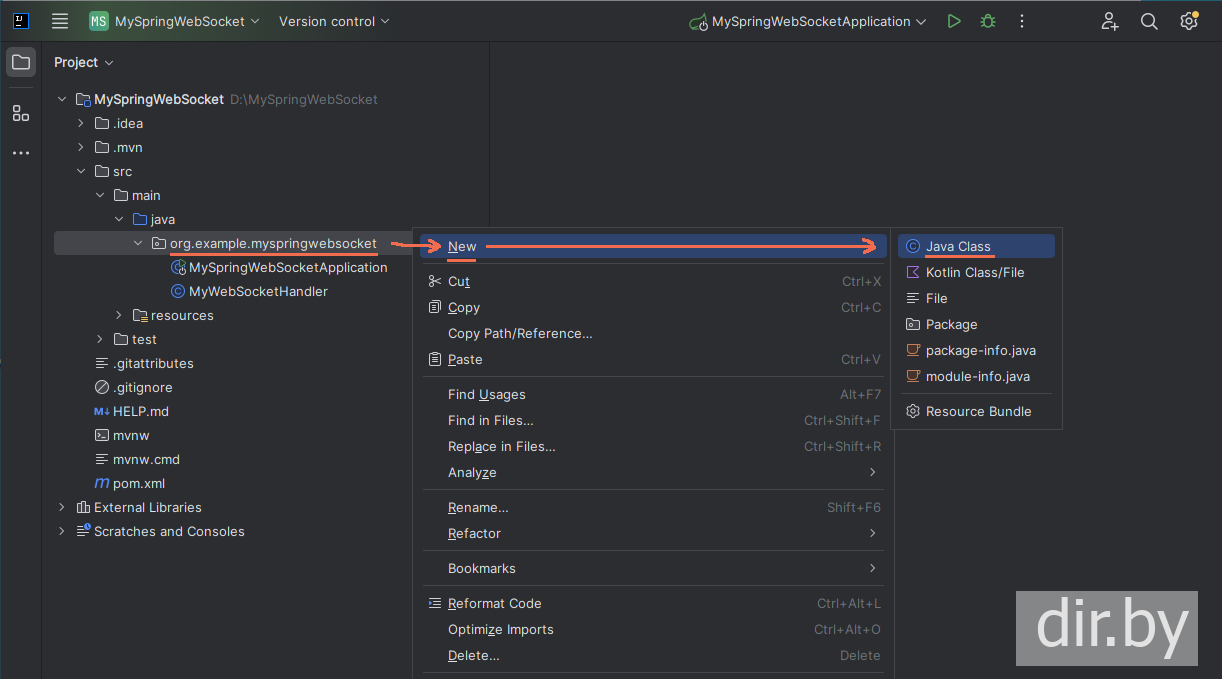Collapse the java folder chevron
The image size is (1222, 679).
[119, 219]
